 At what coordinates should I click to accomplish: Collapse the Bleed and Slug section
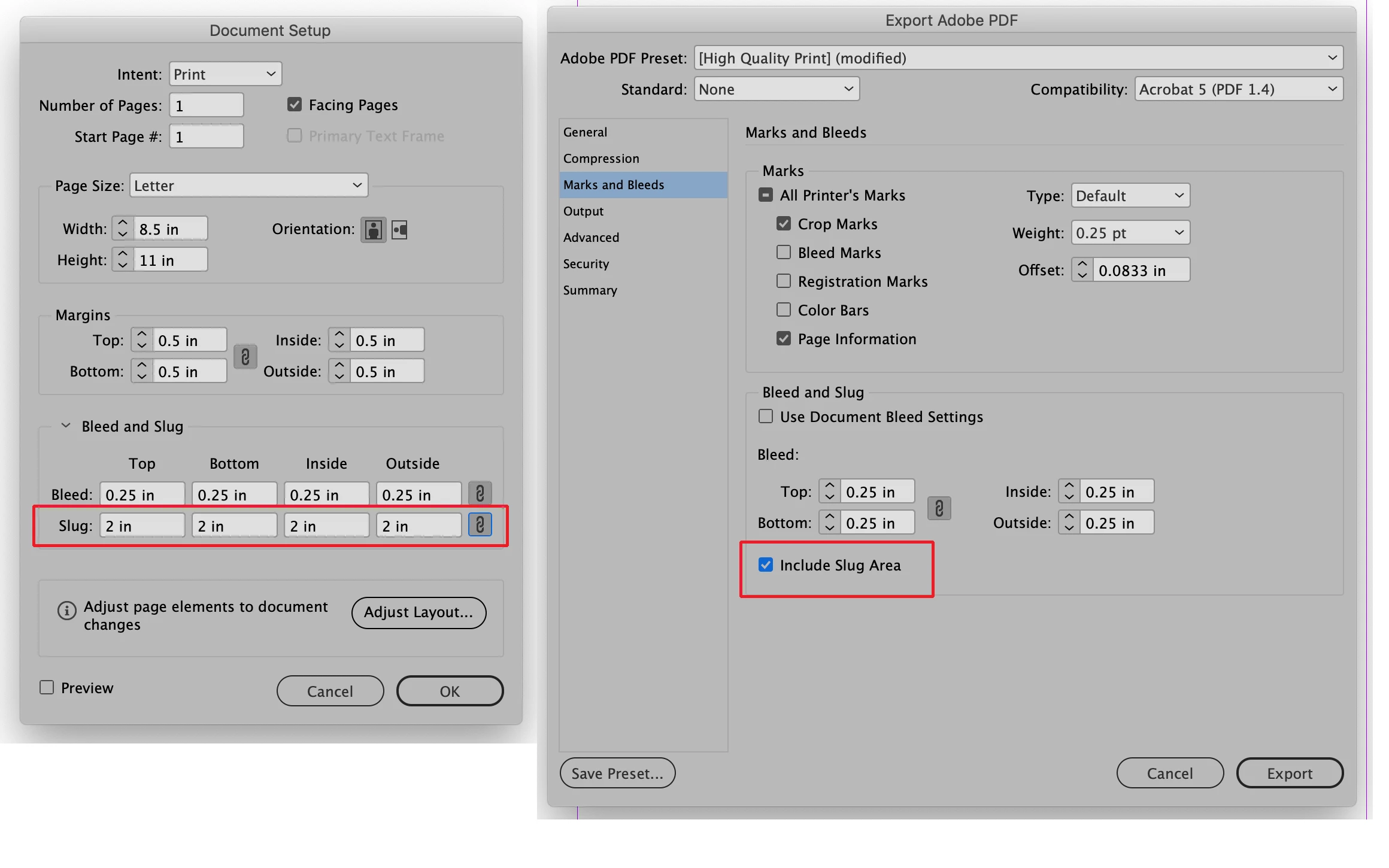point(66,426)
